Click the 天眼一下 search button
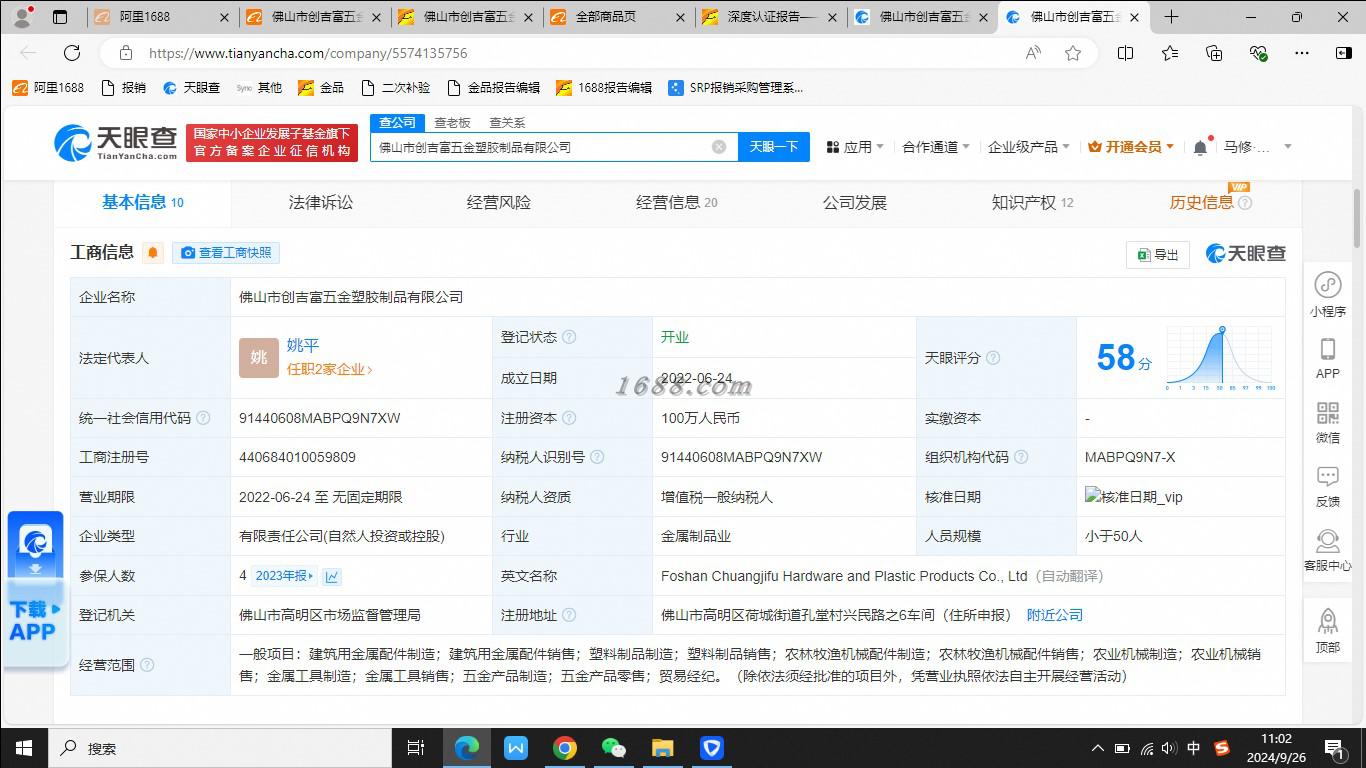Viewport: 1366px width, 768px height. point(774,147)
